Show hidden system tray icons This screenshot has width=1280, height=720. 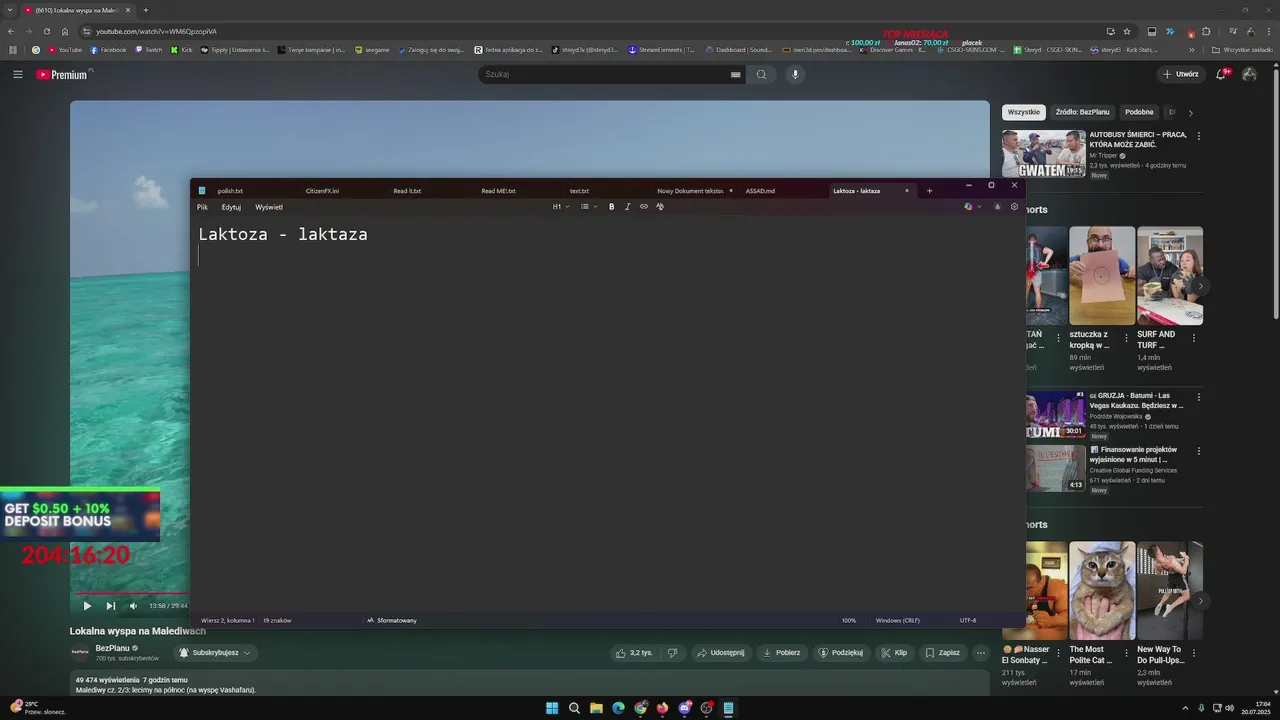click(x=1185, y=708)
